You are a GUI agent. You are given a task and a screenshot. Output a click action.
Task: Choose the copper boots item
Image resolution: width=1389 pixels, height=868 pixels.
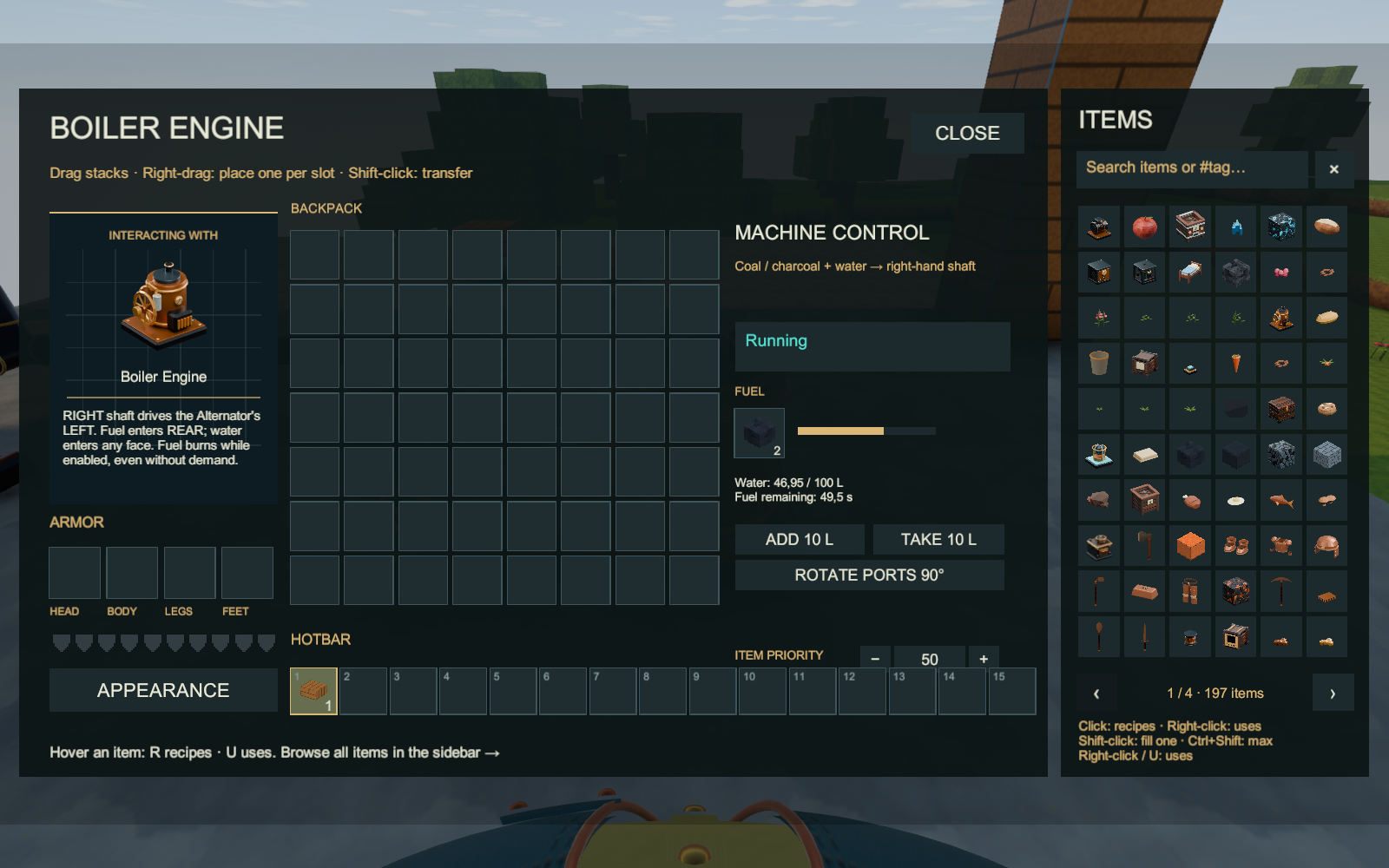1235,546
